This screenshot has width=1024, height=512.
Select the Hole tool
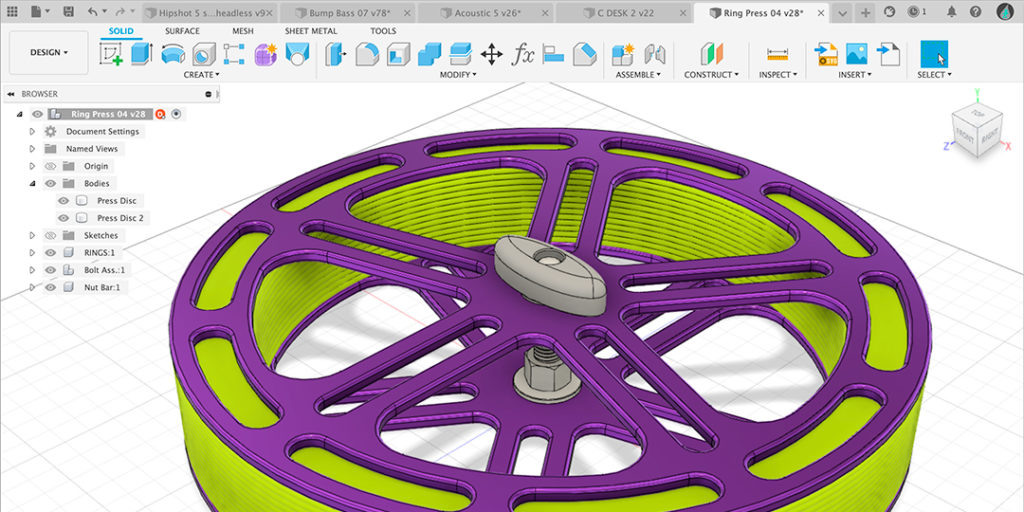coord(204,54)
